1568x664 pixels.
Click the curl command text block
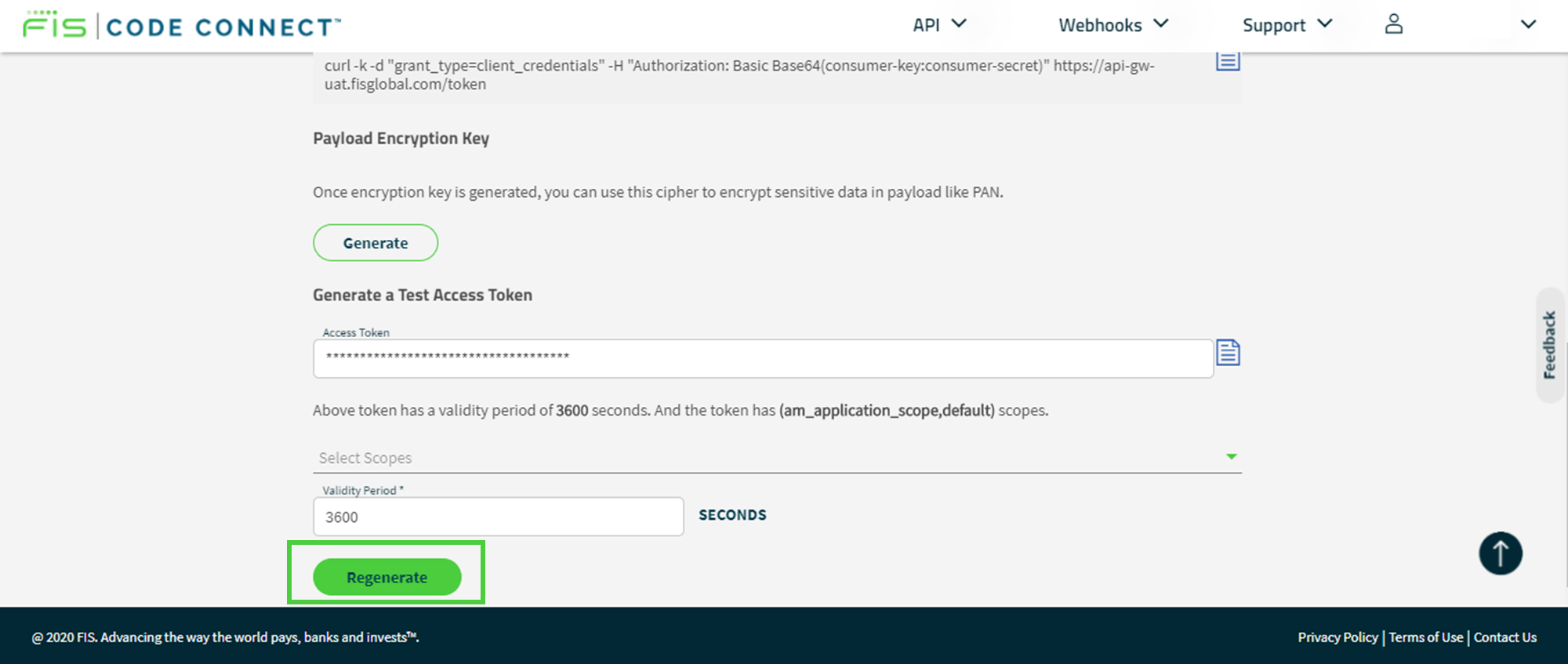(737, 75)
